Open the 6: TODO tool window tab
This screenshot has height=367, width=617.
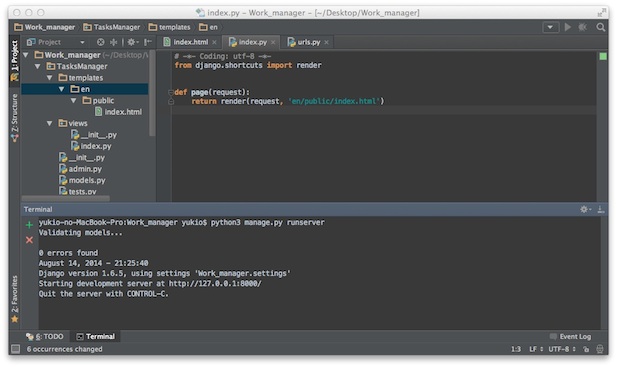tap(45, 337)
